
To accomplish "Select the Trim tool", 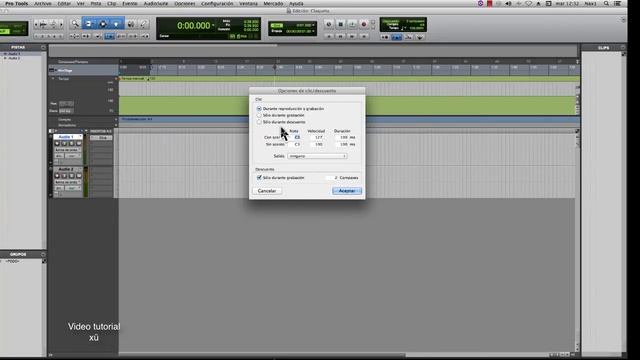I will (89, 24).
